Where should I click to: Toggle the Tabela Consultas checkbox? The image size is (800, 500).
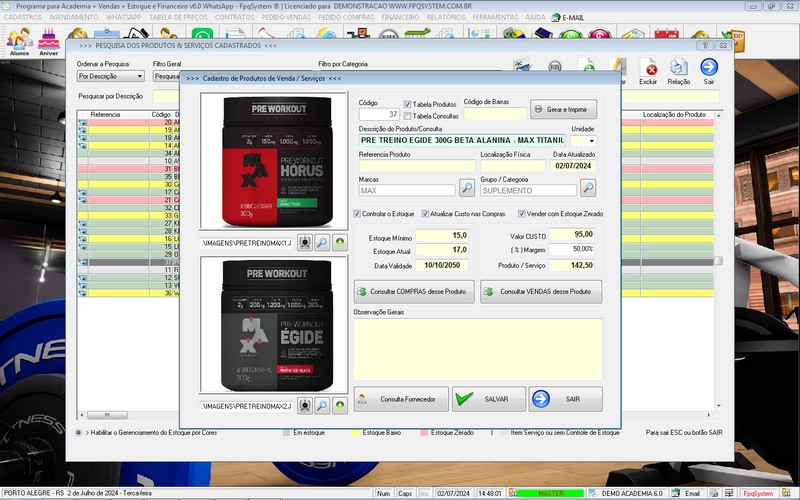(407, 116)
